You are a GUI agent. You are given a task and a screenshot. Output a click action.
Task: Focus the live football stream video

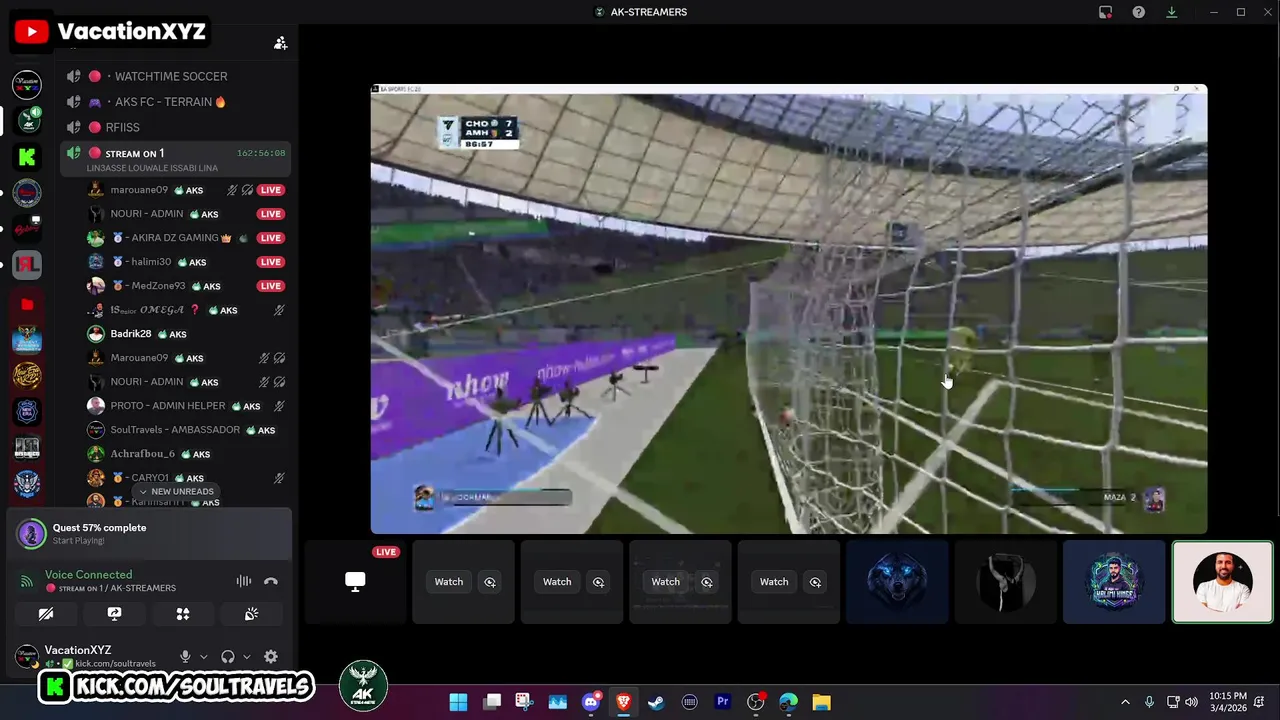789,309
